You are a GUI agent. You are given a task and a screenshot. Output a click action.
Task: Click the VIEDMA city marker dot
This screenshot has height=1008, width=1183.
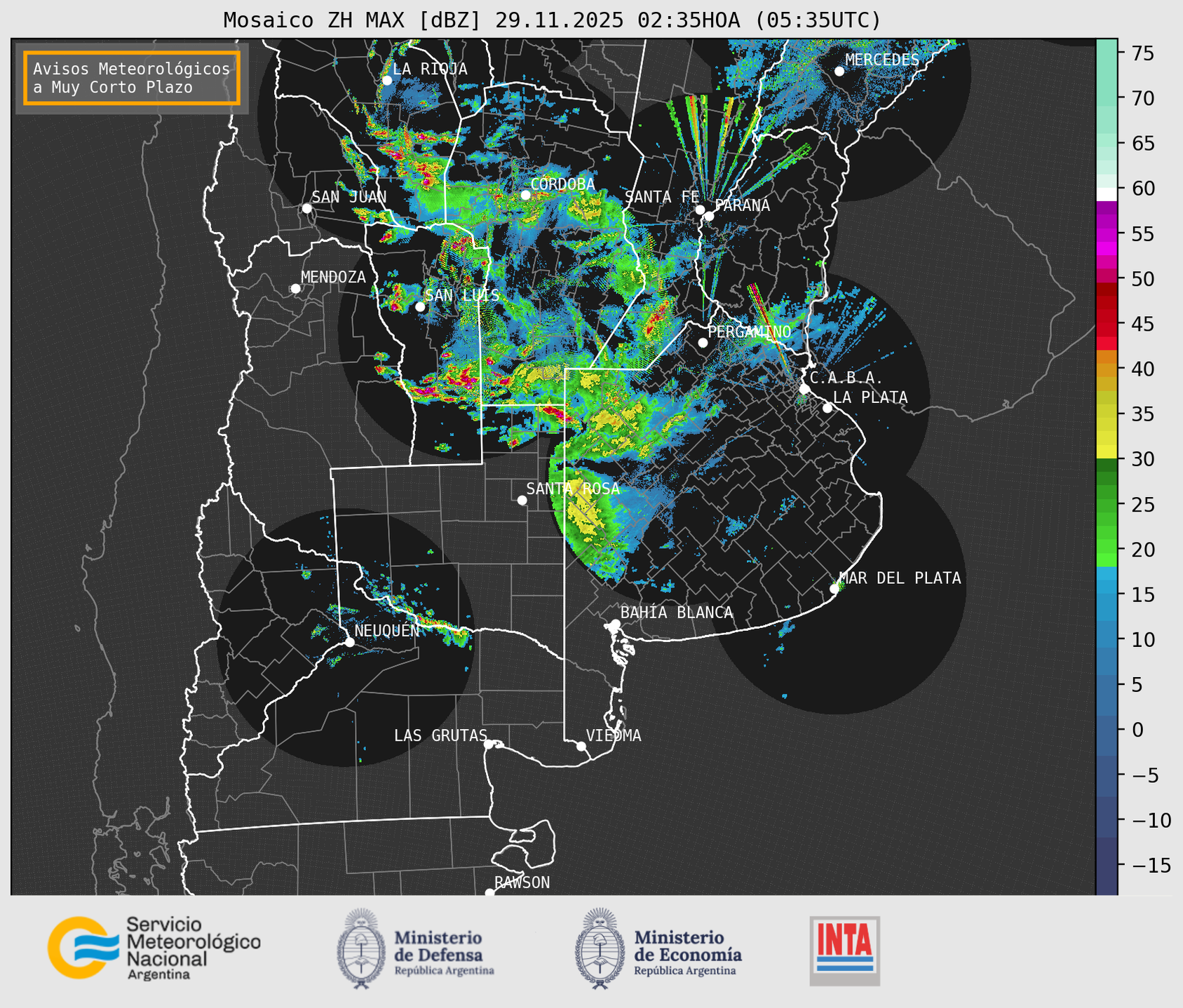(x=581, y=746)
